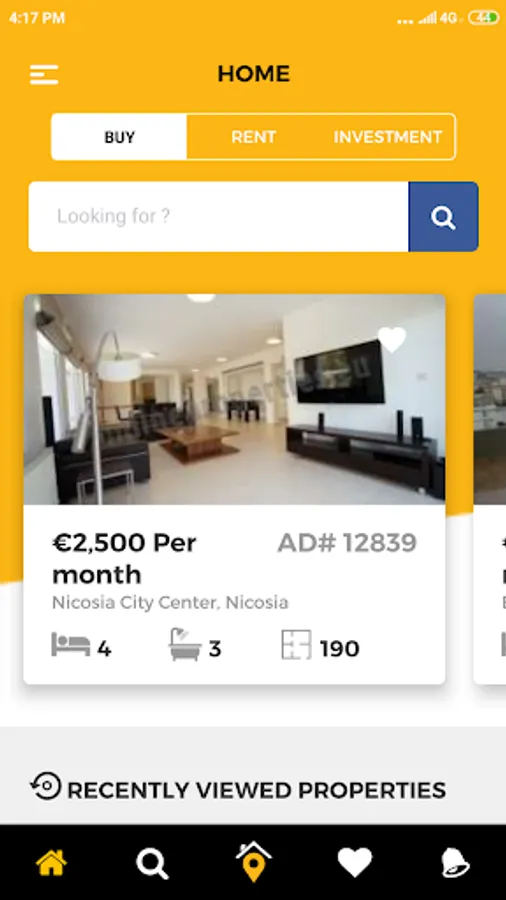Open notifications bell in bottom bar
Image resolution: width=506 pixels, height=900 pixels.
(x=455, y=863)
